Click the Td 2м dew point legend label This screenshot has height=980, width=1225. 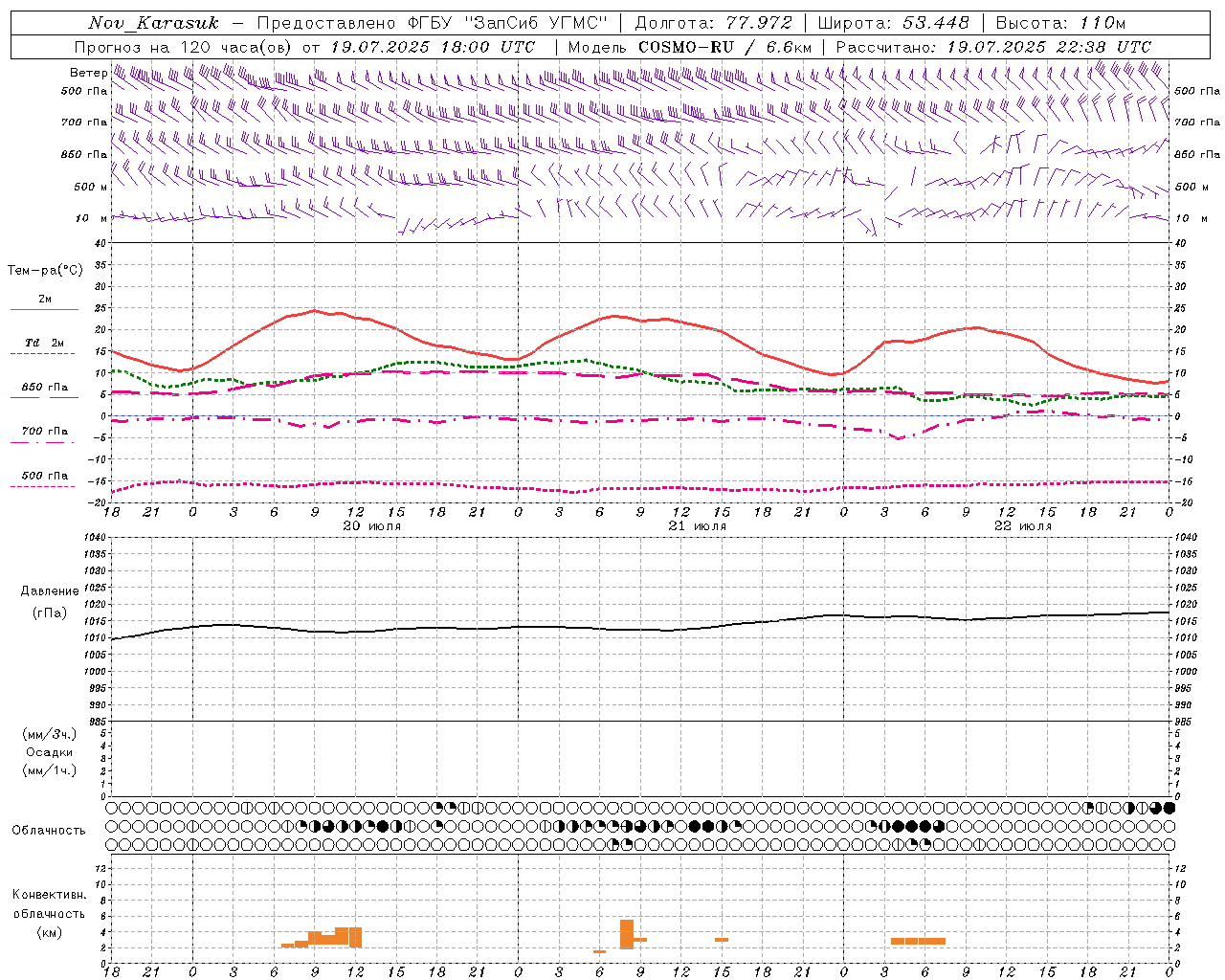45,343
